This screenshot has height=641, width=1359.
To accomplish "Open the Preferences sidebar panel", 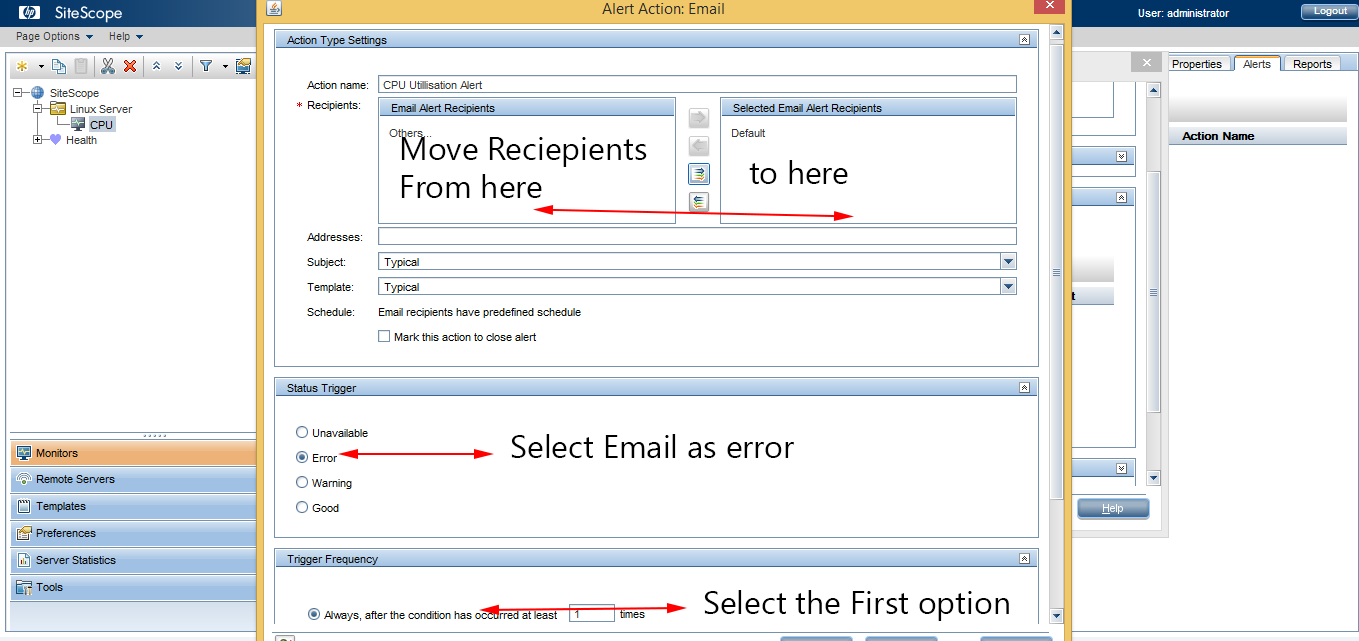I will click(x=132, y=533).
